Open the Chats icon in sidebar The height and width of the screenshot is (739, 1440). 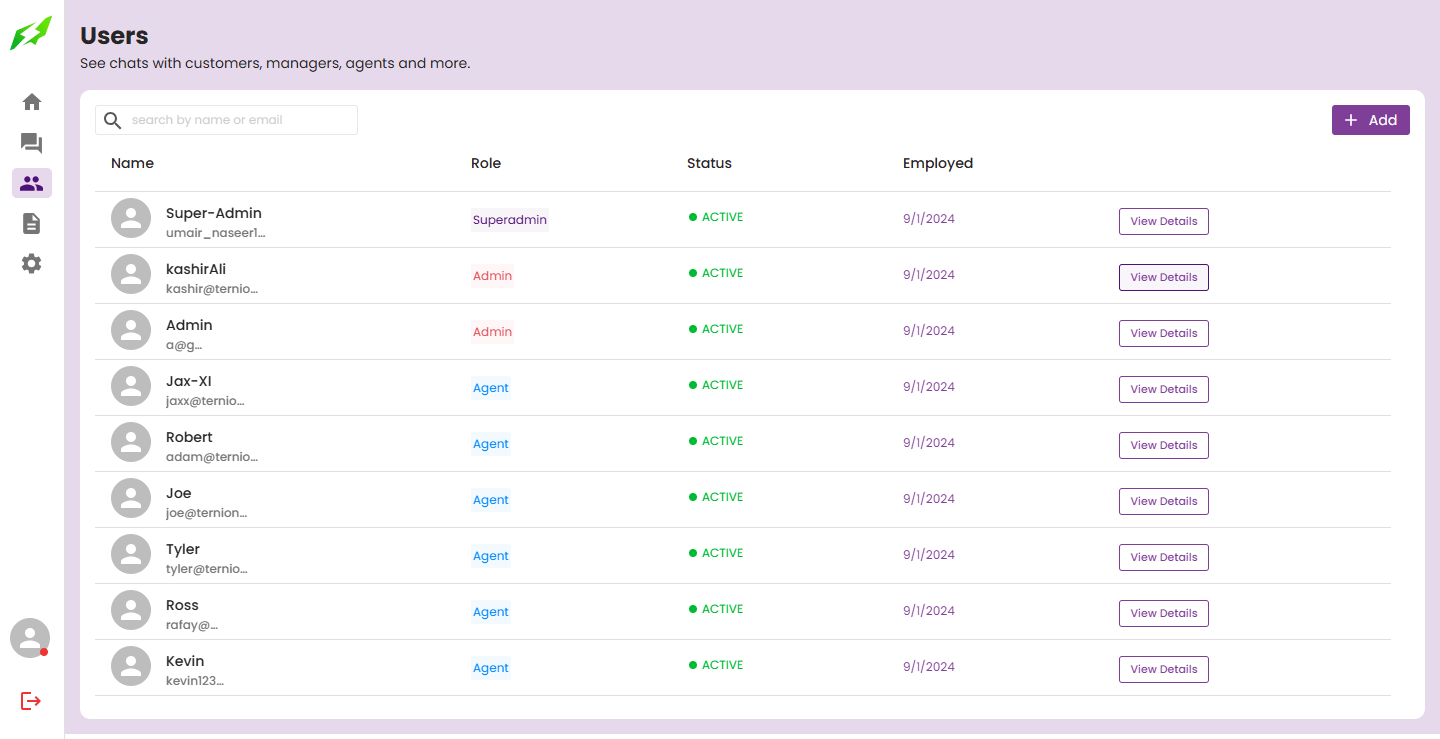[32, 143]
